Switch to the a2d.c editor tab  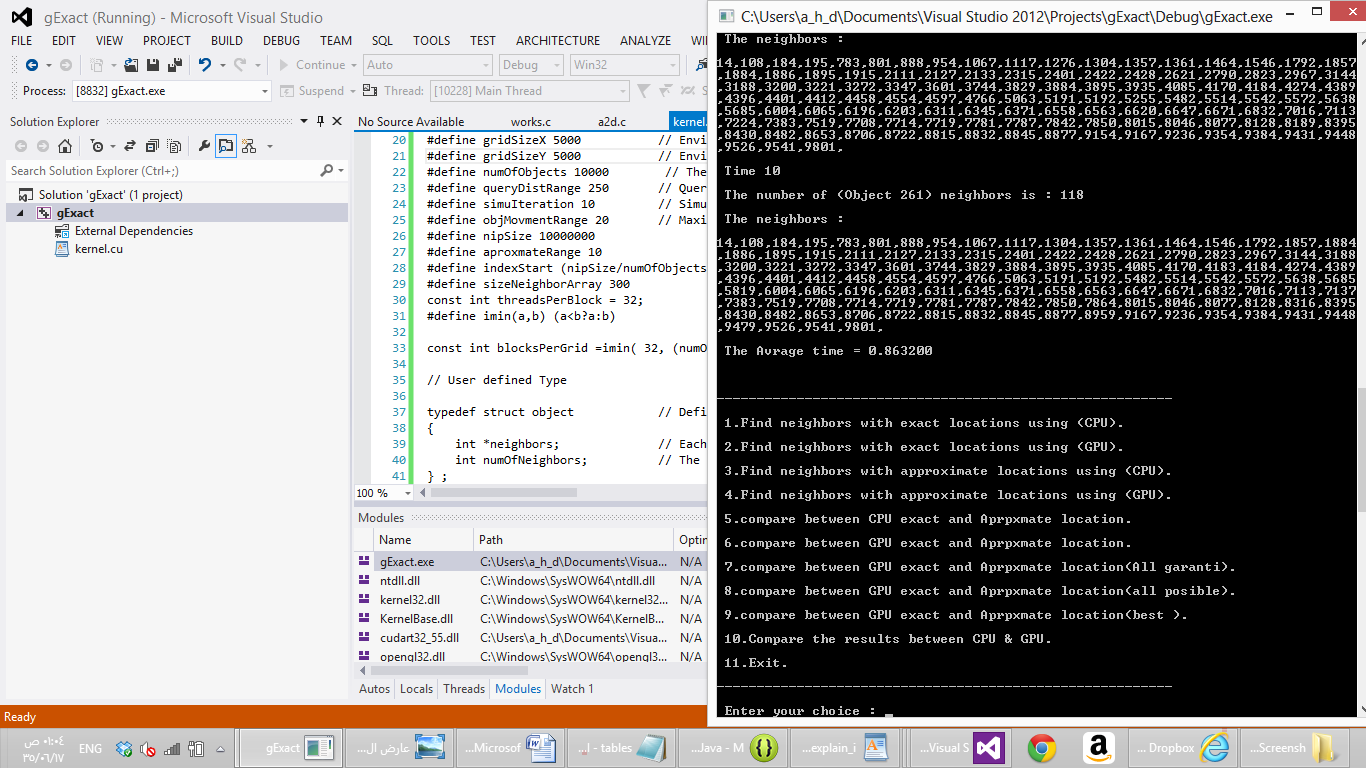612,122
